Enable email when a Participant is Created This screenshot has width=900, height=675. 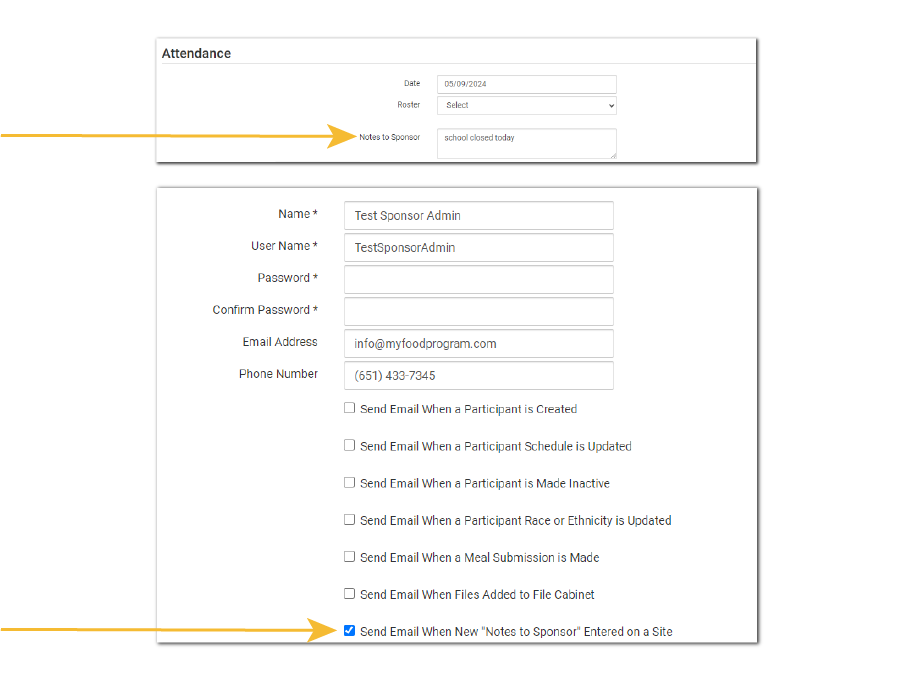tap(350, 408)
